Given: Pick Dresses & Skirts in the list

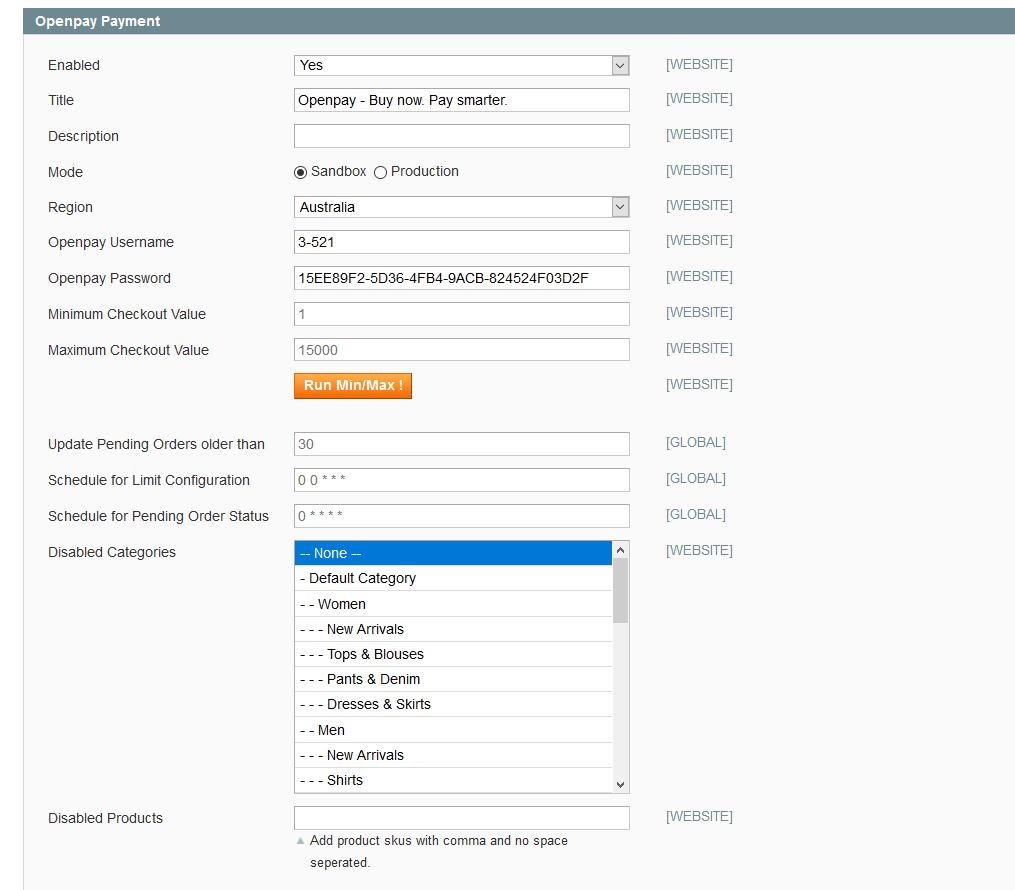Looking at the screenshot, I should pyautogui.click(x=452, y=704).
